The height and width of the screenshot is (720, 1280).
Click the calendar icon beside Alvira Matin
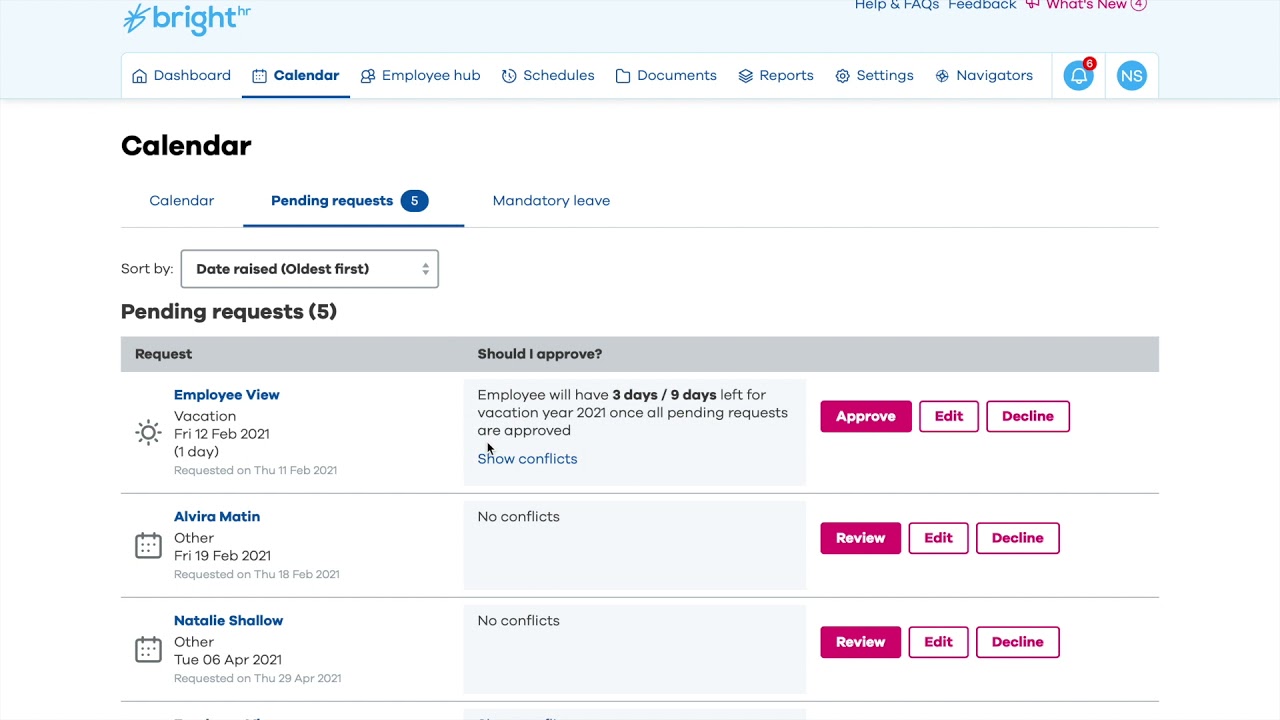click(x=148, y=545)
